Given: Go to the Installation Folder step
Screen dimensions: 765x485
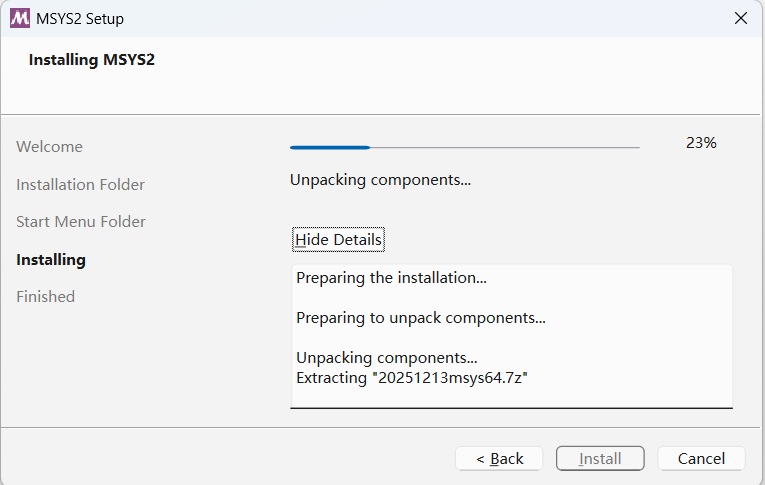Looking at the screenshot, I should 80,185.
